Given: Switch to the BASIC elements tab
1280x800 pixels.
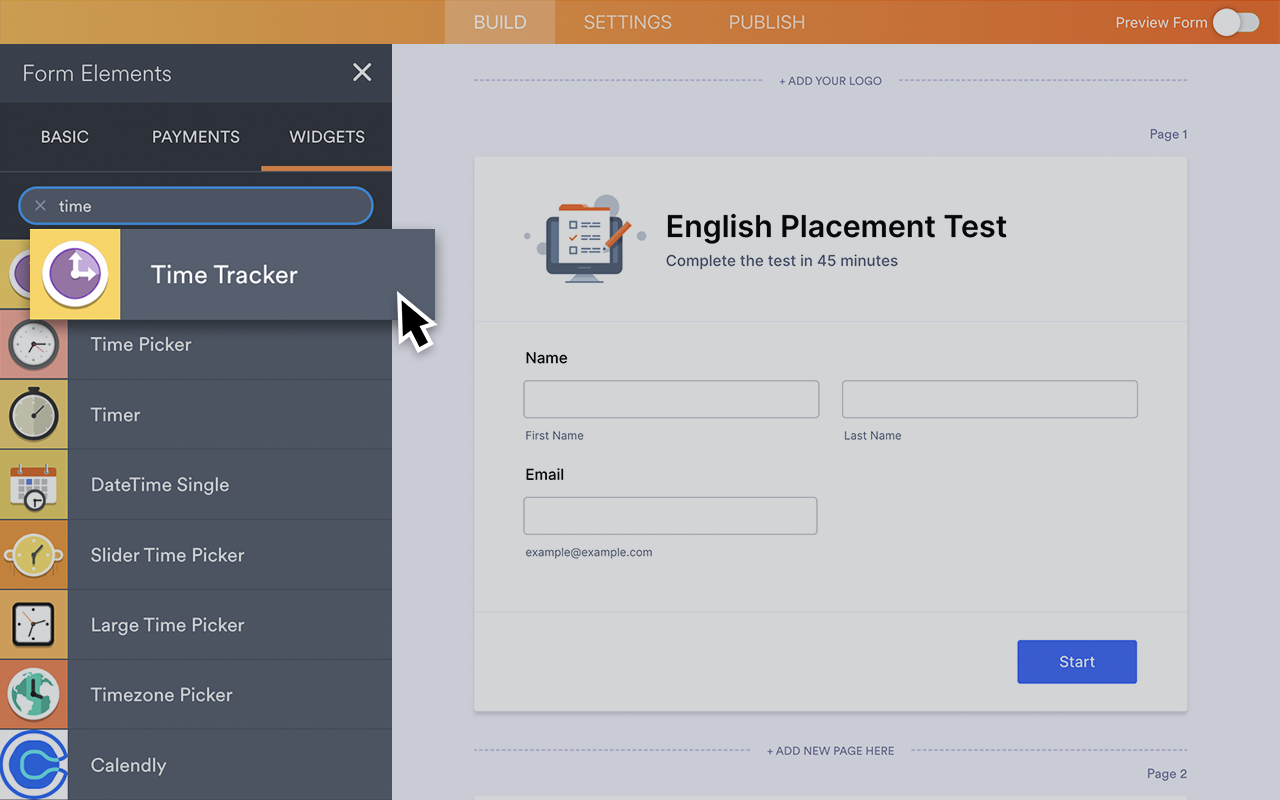Looking at the screenshot, I should [64, 136].
